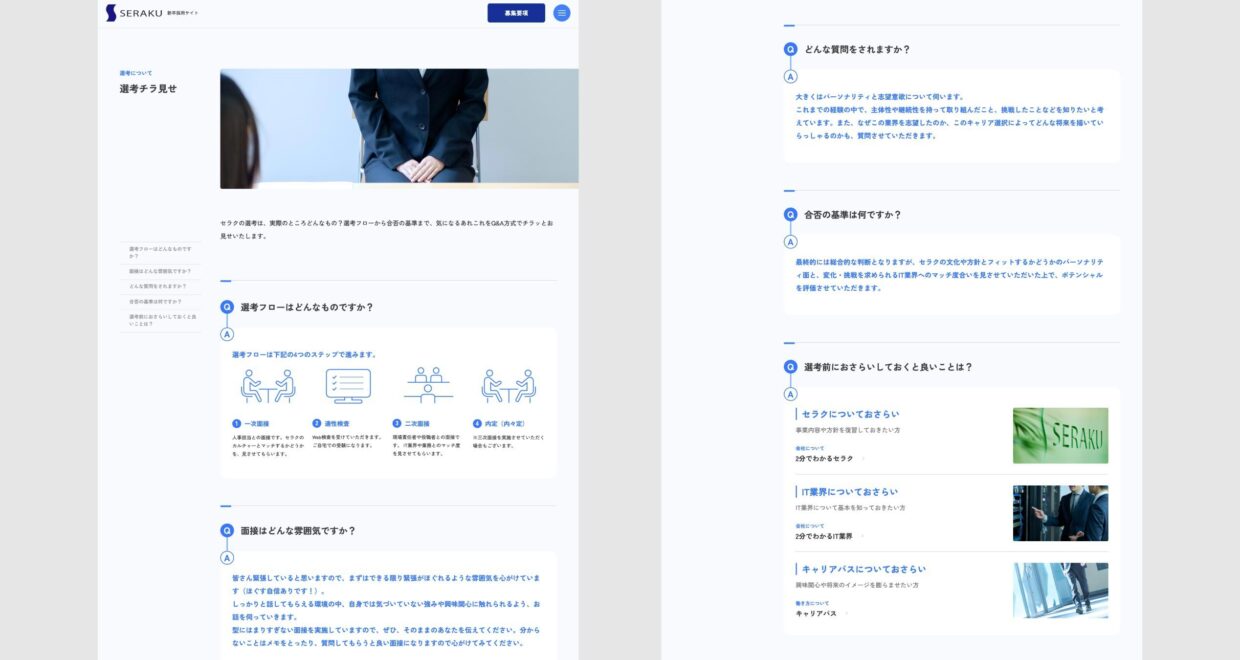Screen dimensions: 1240x660
Task: Click the 一次面接 two-person interview icon
Action: tap(267, 386)
